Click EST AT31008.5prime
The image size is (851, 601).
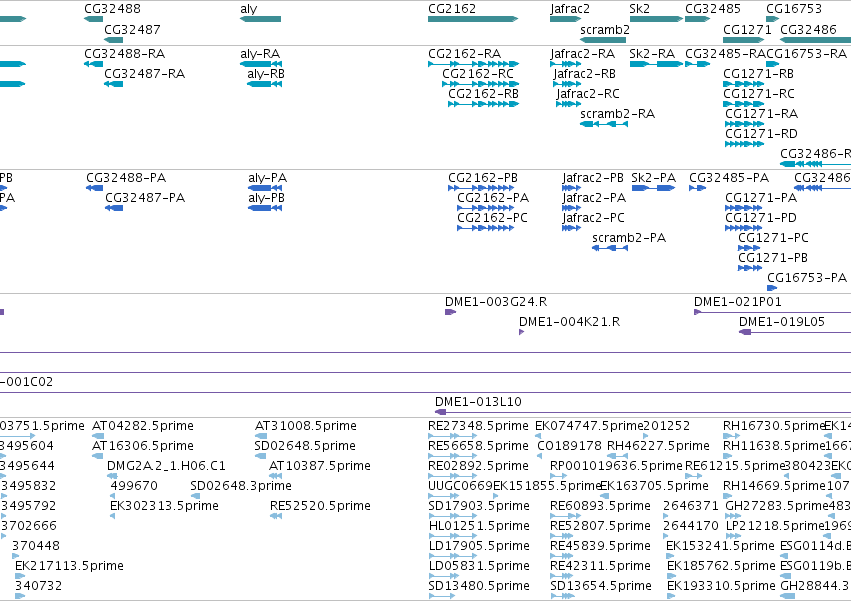pos(261,436)
